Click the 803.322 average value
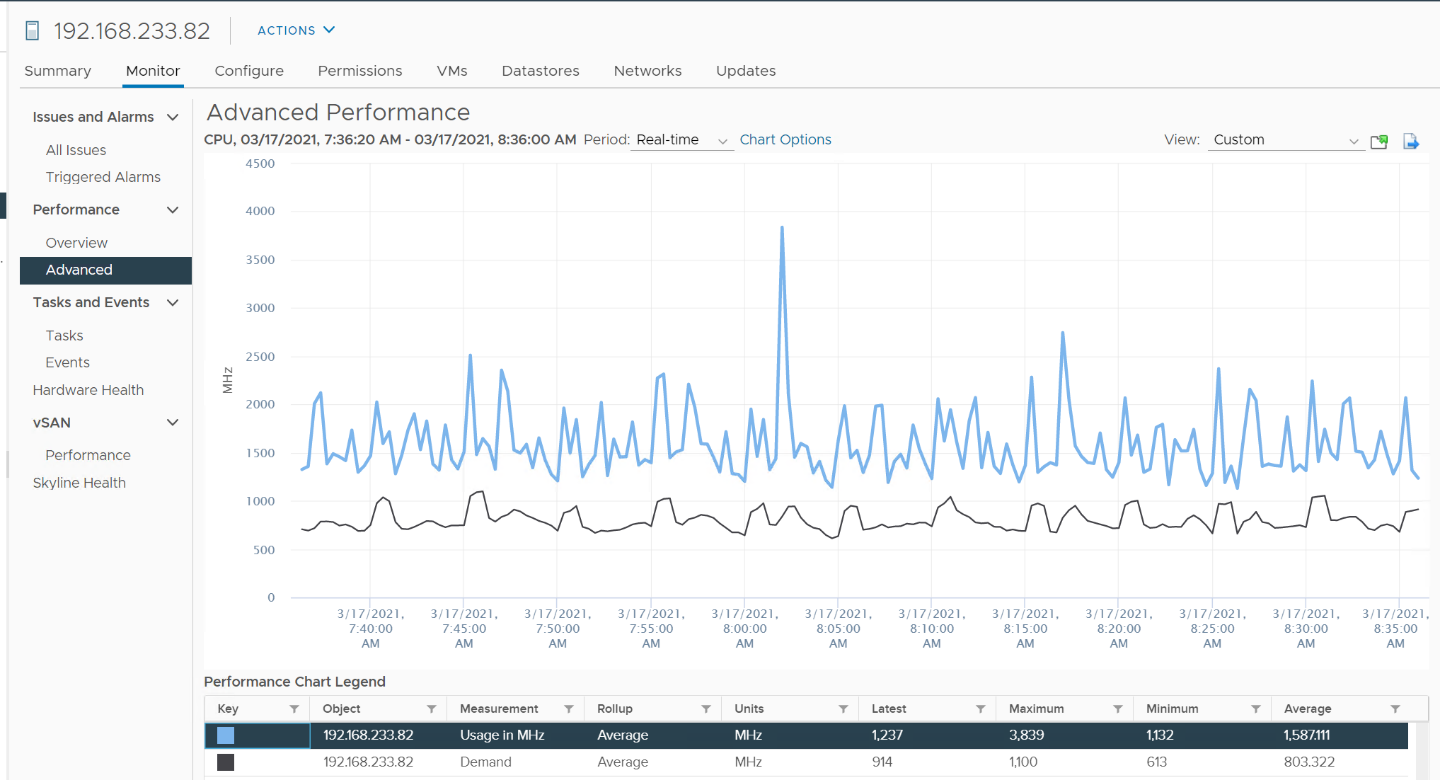Screen dimensions: 1440x780 point(1307,762)
